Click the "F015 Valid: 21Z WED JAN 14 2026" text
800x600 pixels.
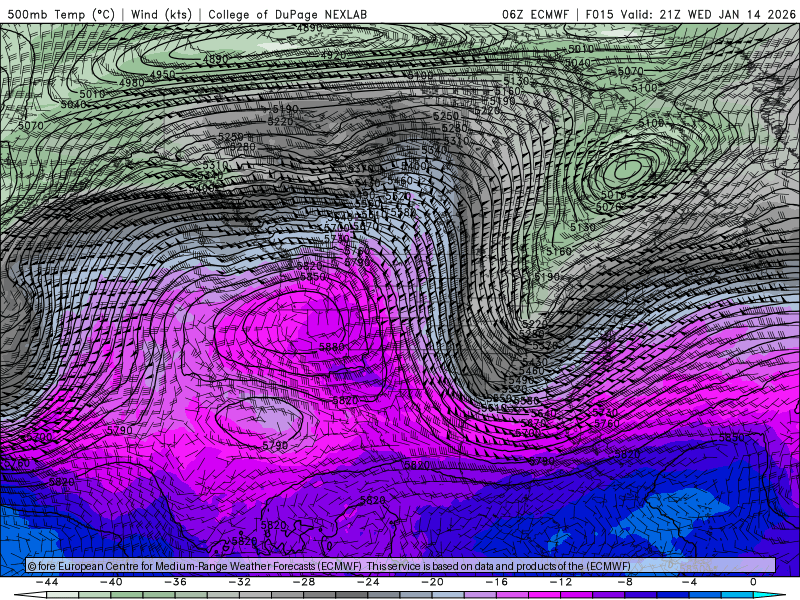coord(690,14)
